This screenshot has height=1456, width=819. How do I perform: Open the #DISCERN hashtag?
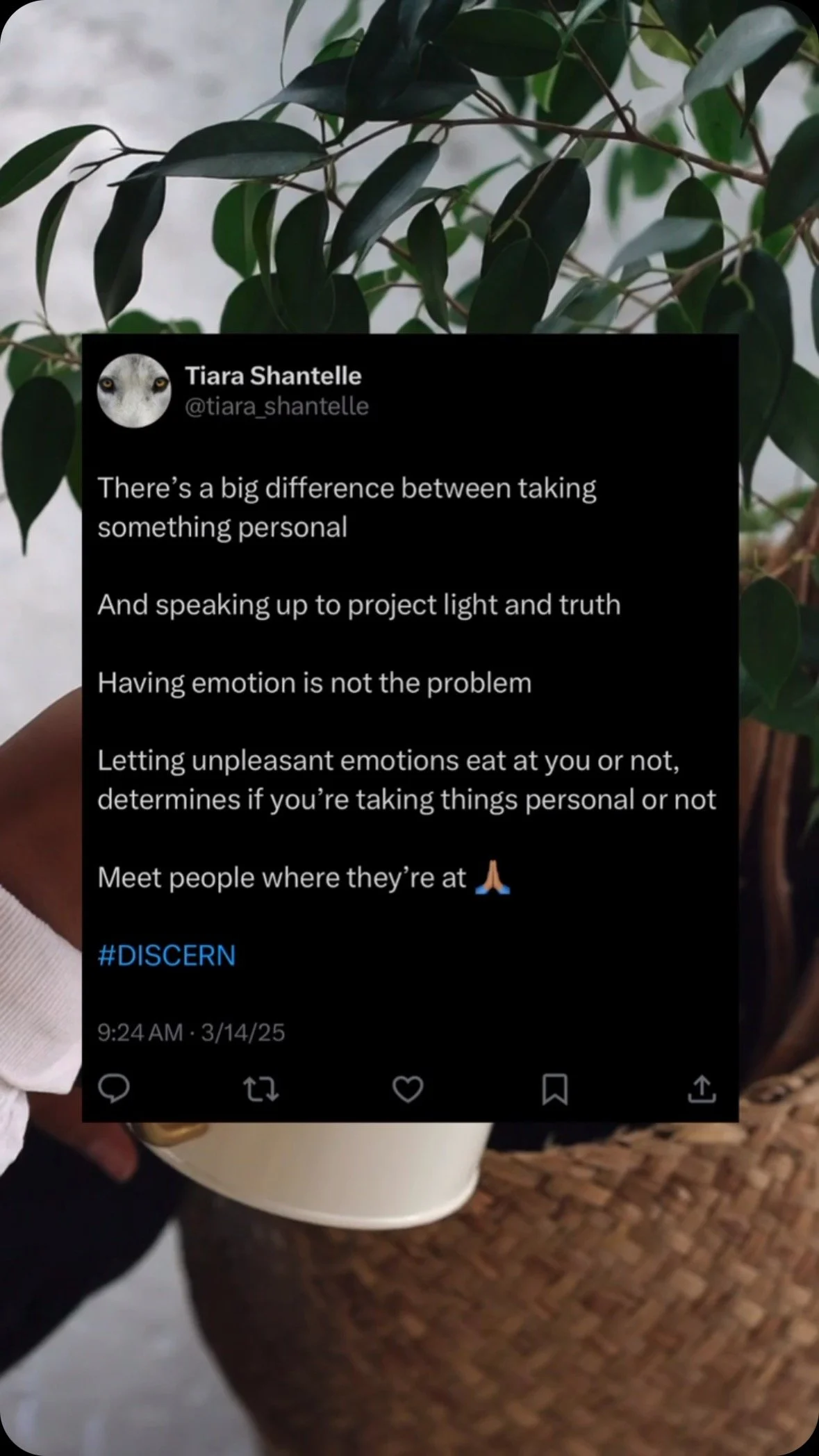coord(167,955)
